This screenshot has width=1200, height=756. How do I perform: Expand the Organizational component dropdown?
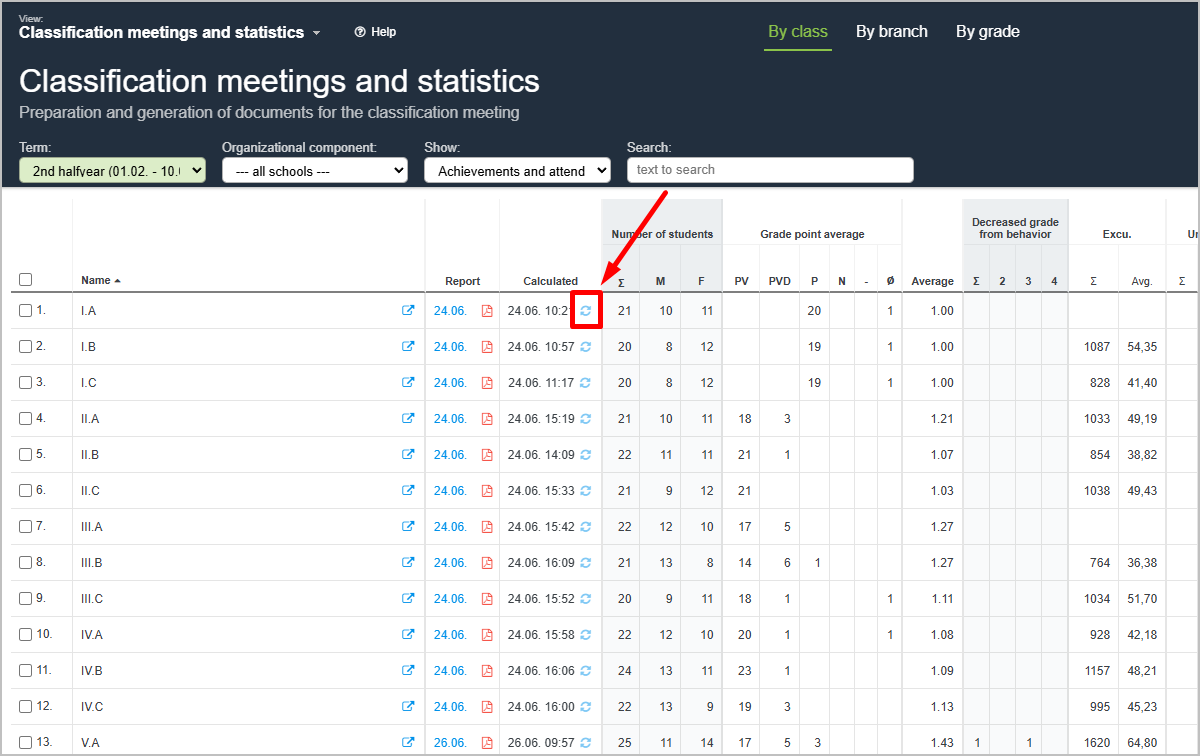pos(314,171)
